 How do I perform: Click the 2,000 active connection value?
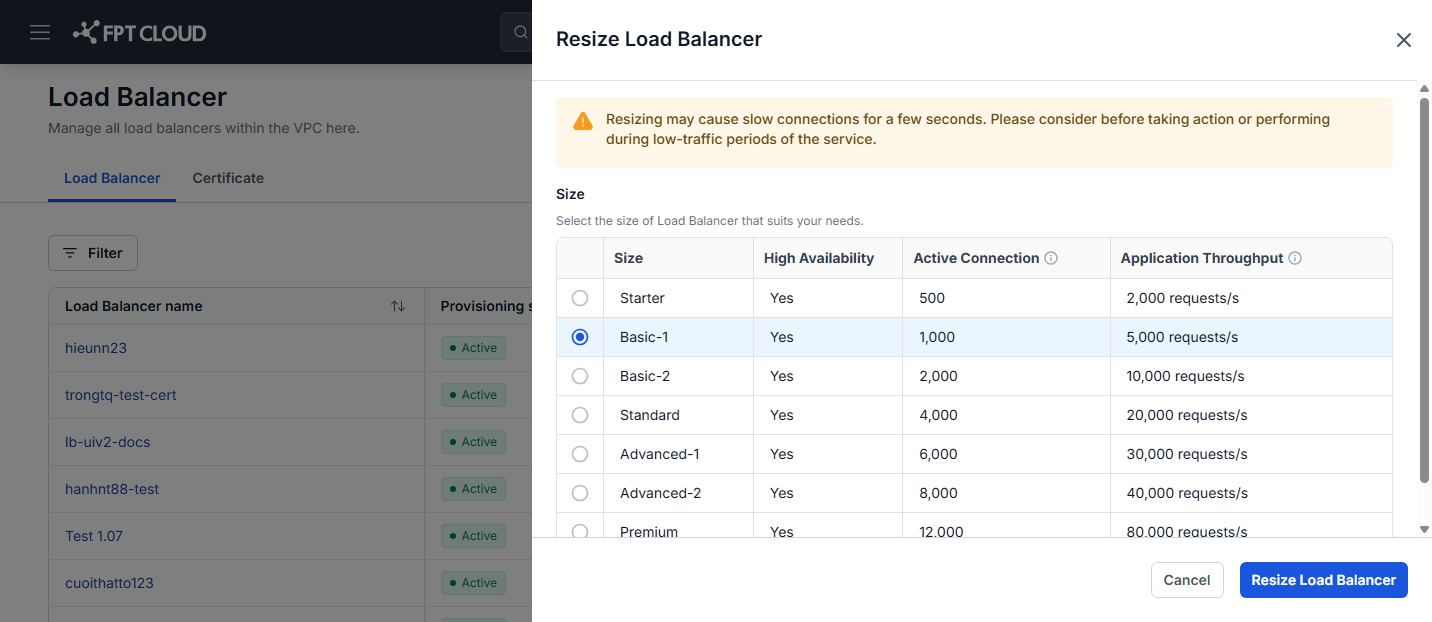pos(938,376)
